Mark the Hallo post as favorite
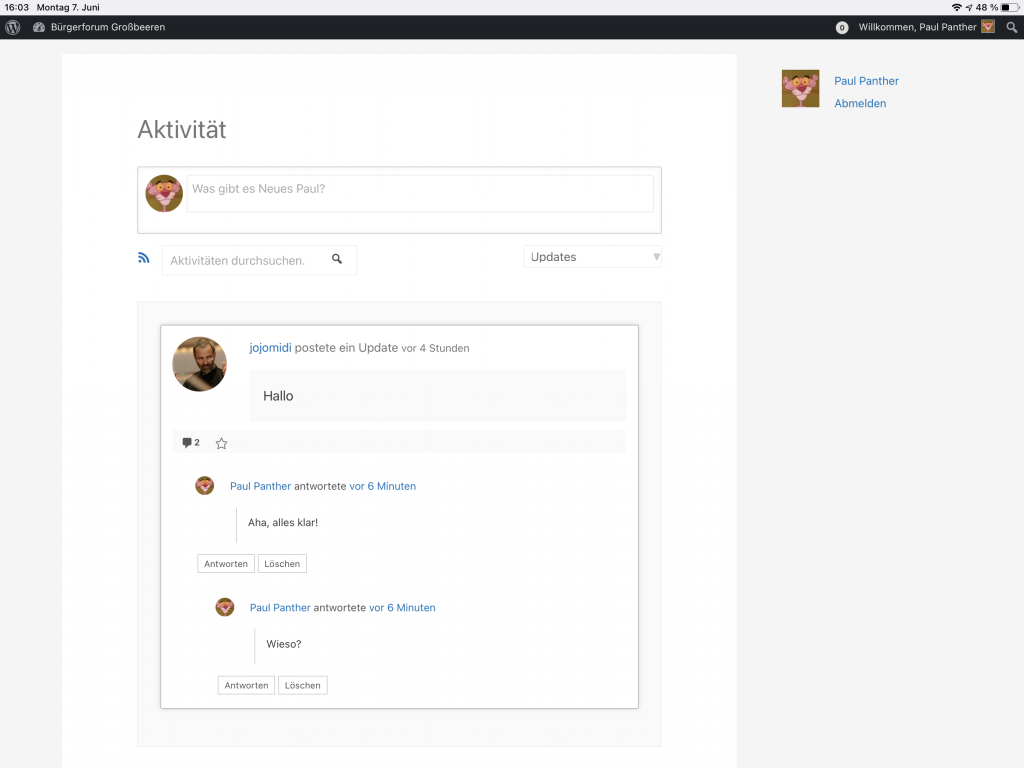This screenshot has height=768, width=1024. pos(222,443)
